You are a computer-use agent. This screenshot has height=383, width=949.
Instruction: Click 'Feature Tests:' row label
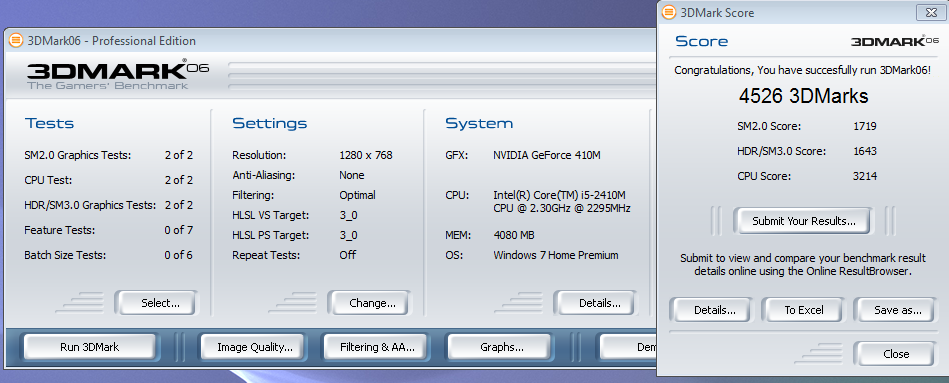click(x=60, y=231)
